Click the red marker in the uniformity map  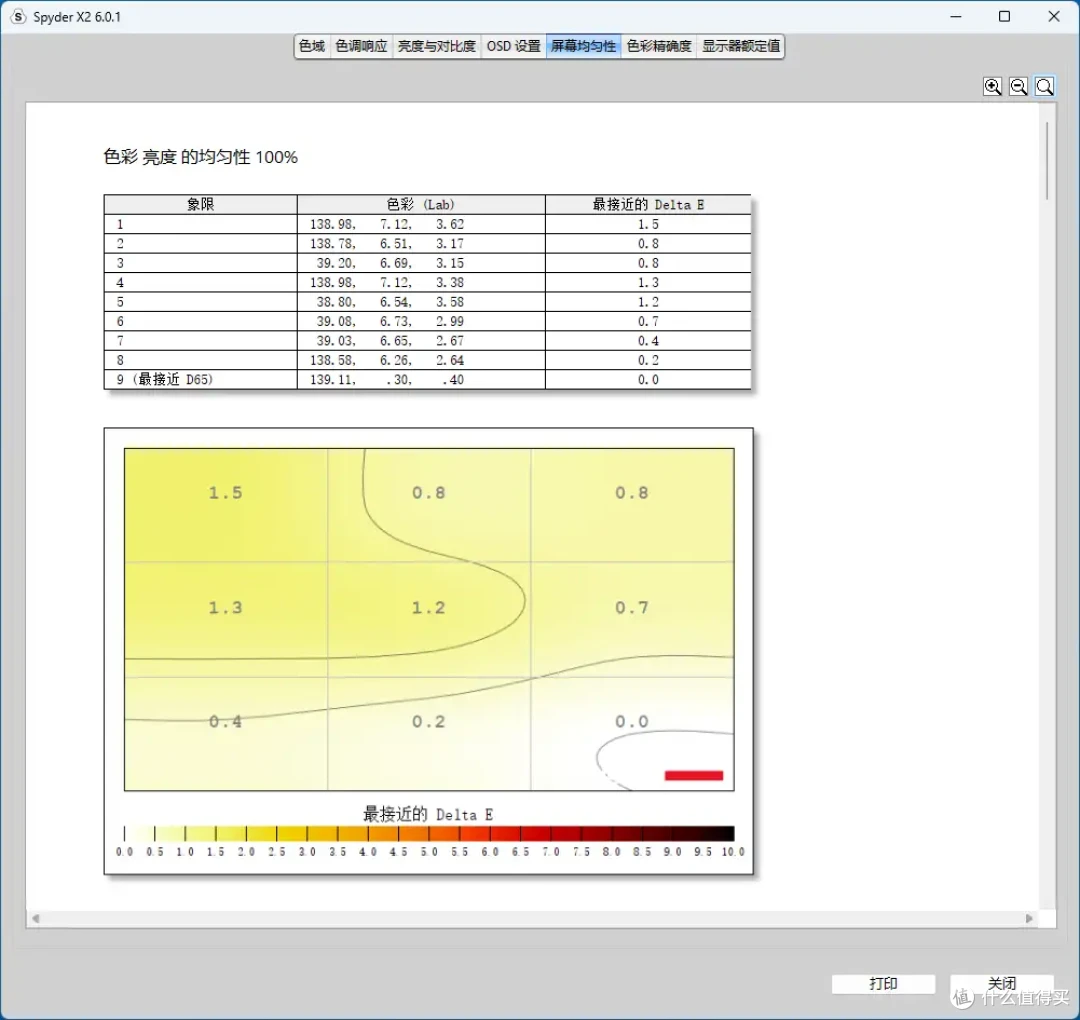pyautogui.click(x=694, y=776)
